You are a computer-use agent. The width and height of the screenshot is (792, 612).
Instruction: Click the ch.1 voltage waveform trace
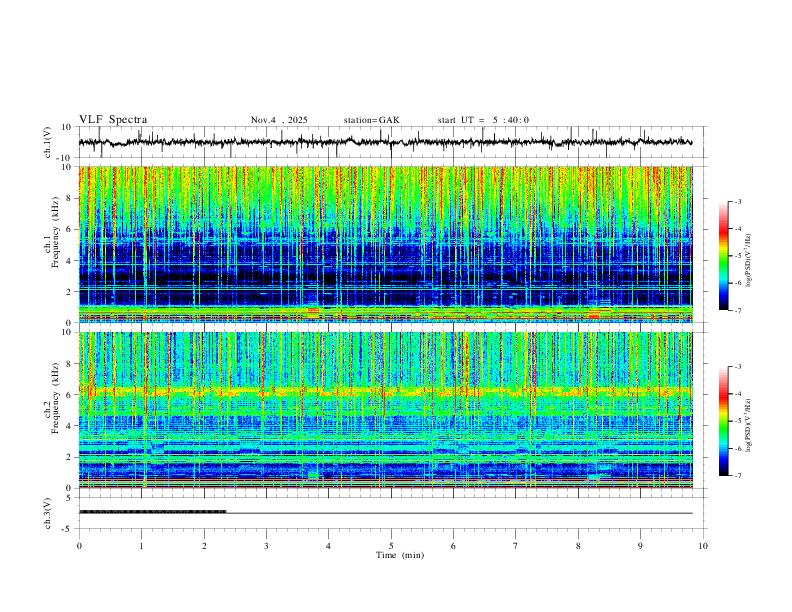pos(385,142)
